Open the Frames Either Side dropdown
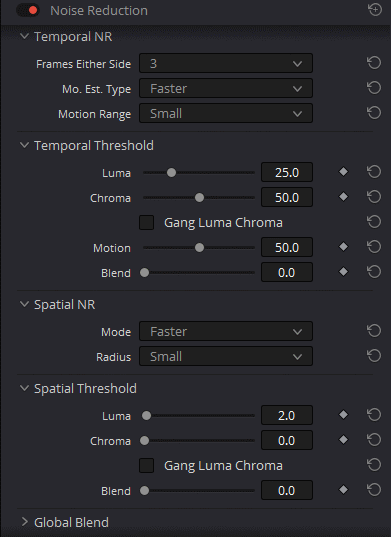Viewport: 391px width, 537px height. pyautogui.click(x=226, y=63)
